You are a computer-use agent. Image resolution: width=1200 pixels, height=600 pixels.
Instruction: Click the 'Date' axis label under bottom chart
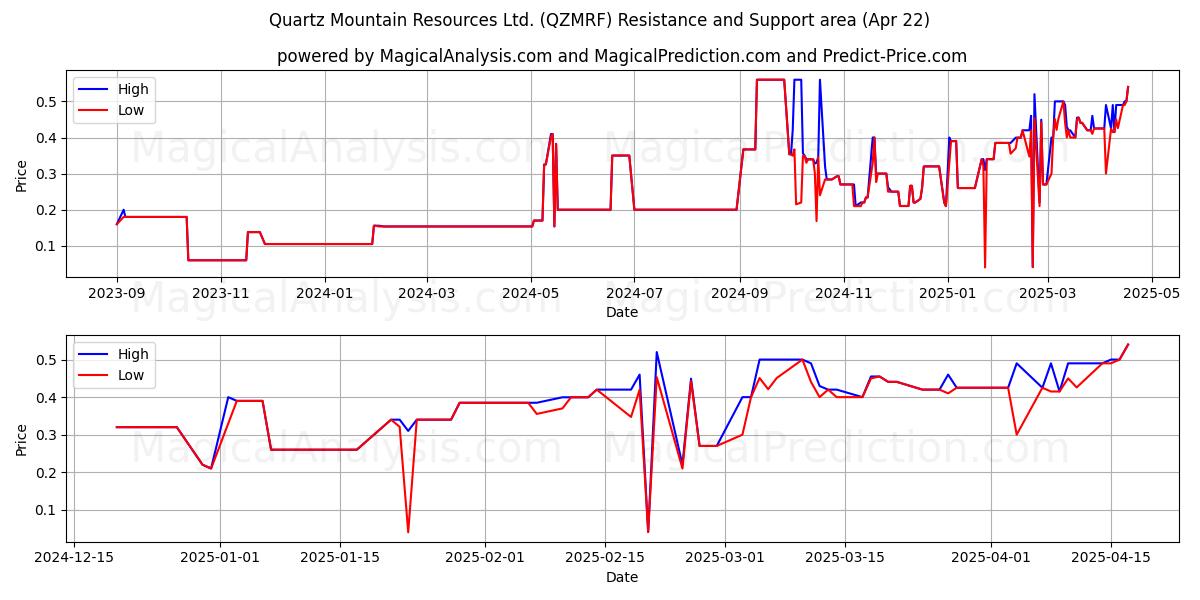tap(622, 577)
